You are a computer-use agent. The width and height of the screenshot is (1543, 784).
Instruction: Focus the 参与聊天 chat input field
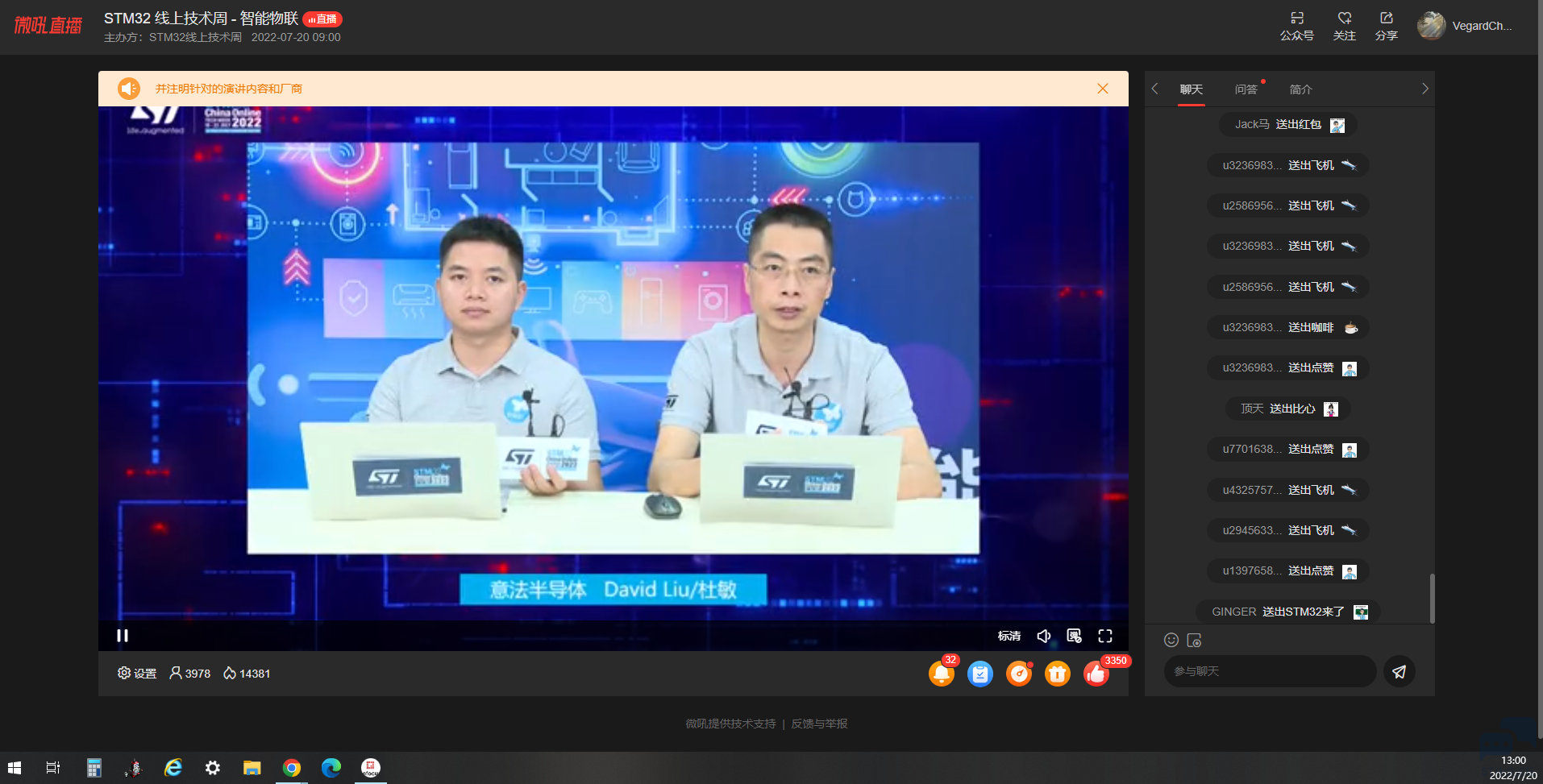pos(1271,671)
